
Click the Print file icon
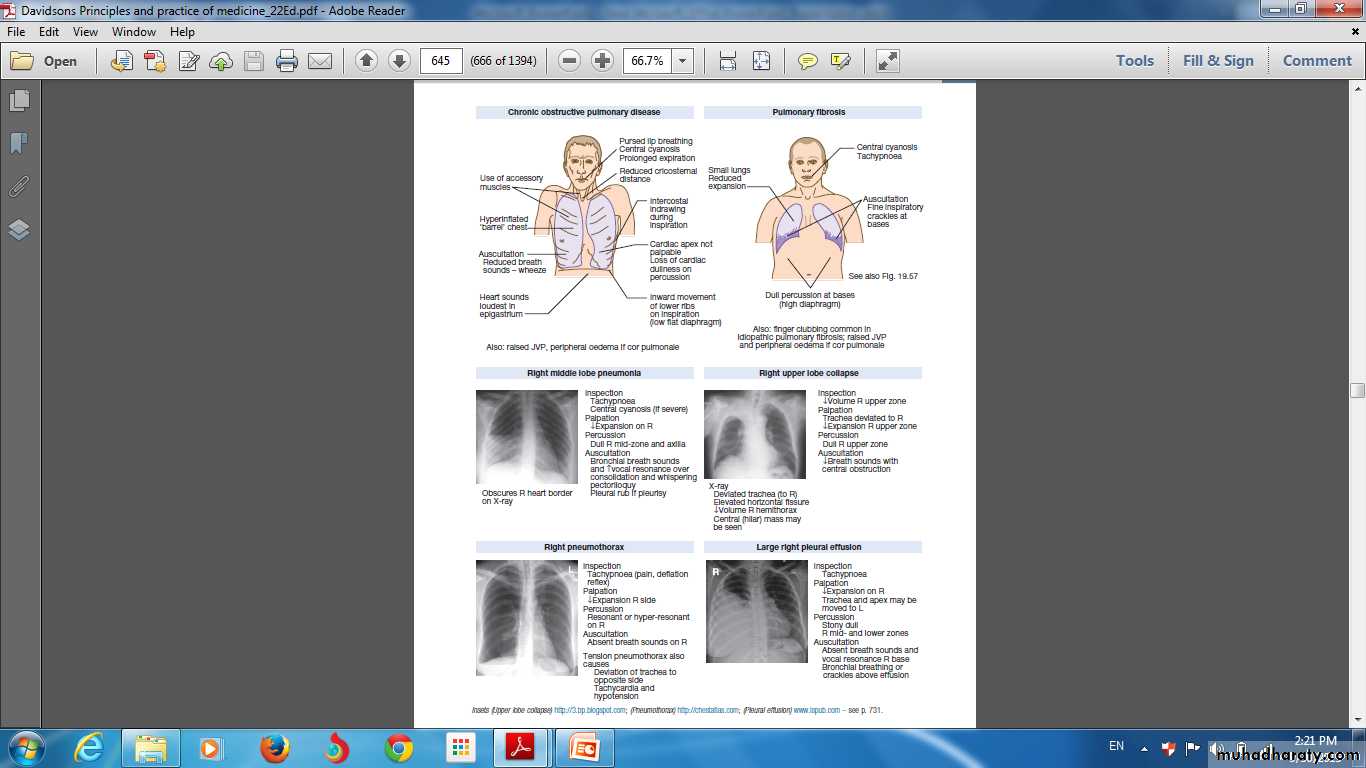[x=287, y=61]
